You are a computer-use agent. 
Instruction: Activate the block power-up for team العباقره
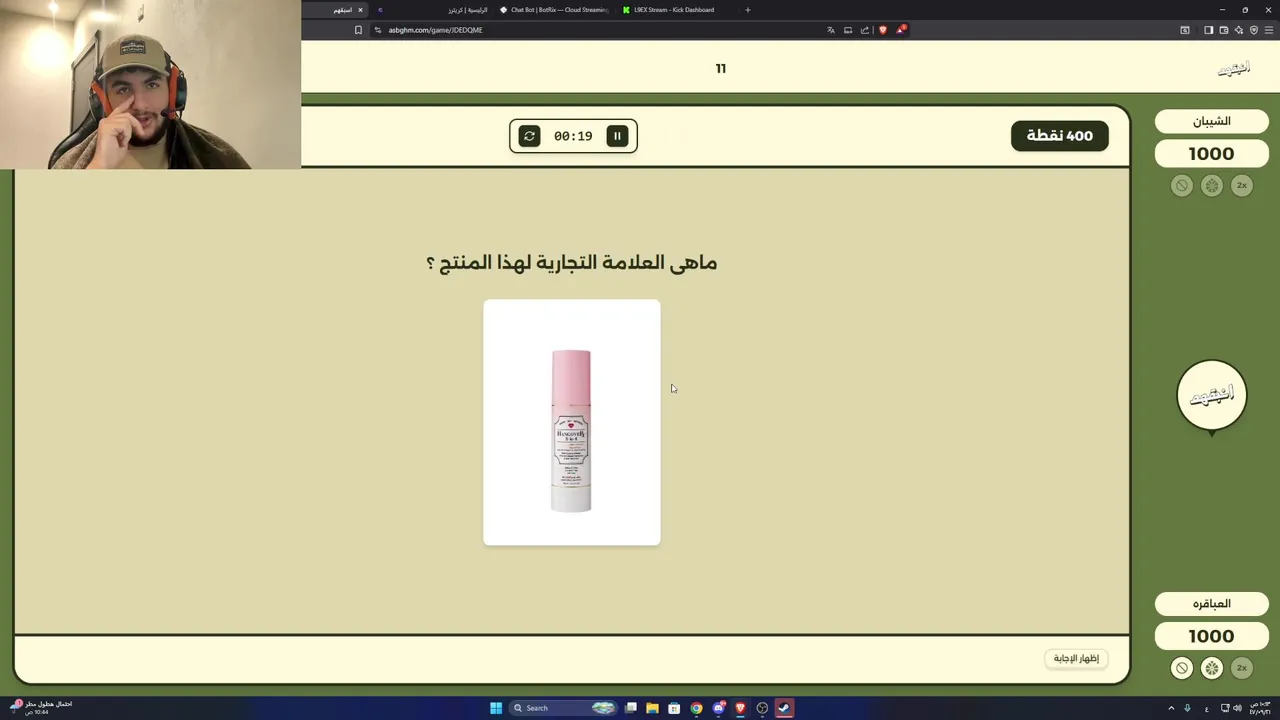(1182, 668)
